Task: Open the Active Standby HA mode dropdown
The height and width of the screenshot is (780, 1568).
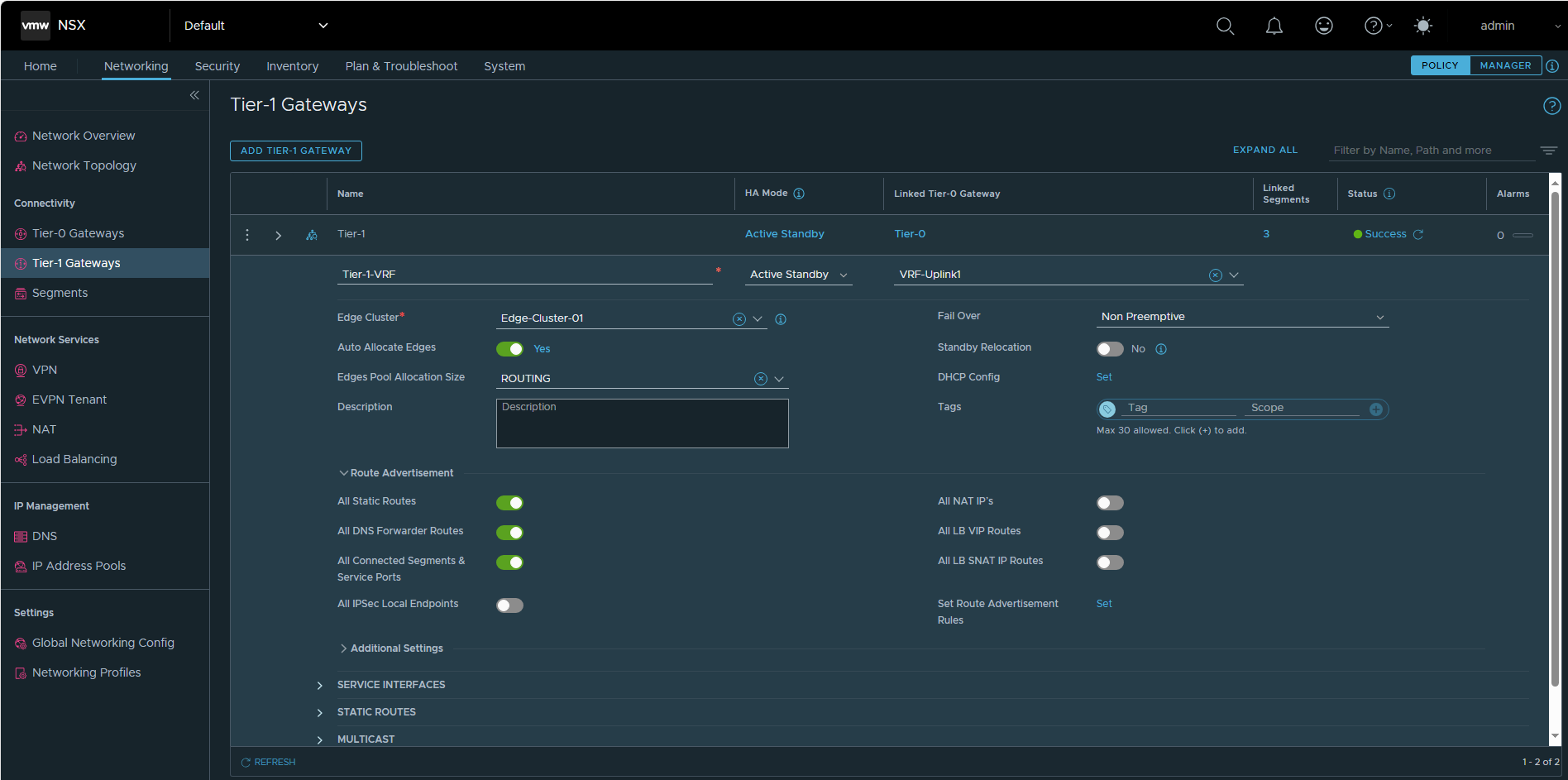Action: click(x=798, y=275)
